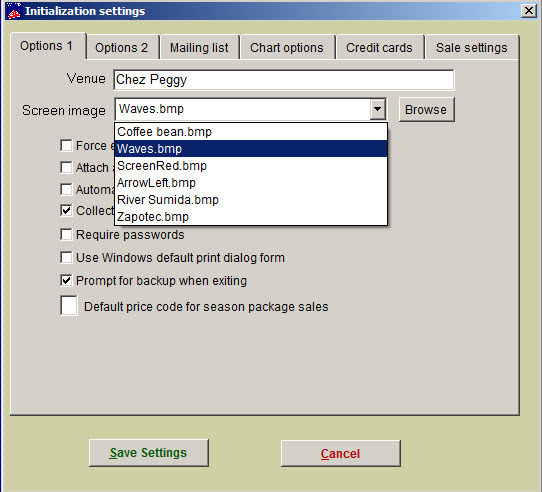Viewport: 542px width, 492px height.
Task: Open the Mailing list tab
Action: point(199,47)
